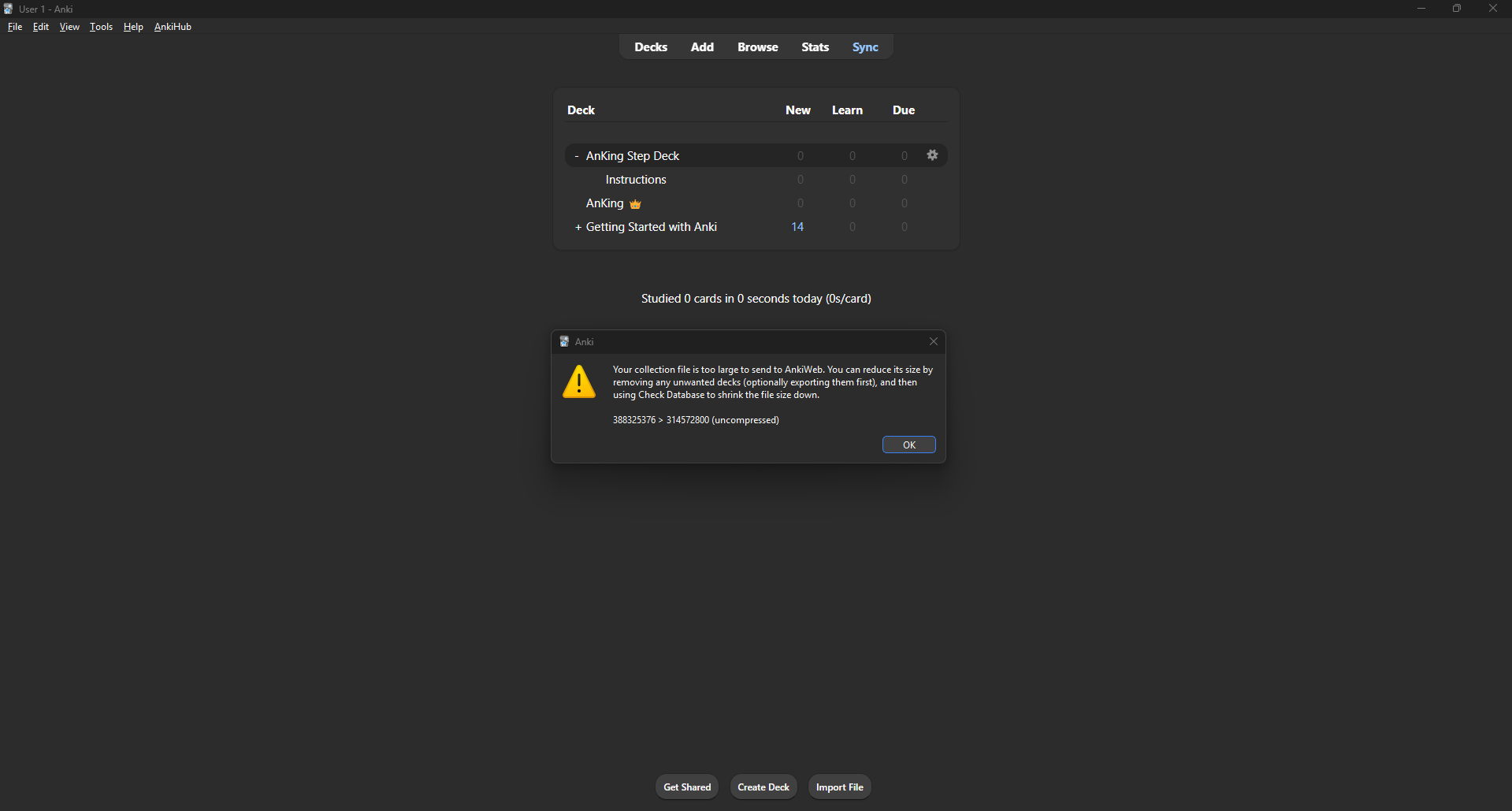The height and width of the screenshot is (811, 1512).
Task: Select the AnKing Step Deck row
Action: pos(756,155)
